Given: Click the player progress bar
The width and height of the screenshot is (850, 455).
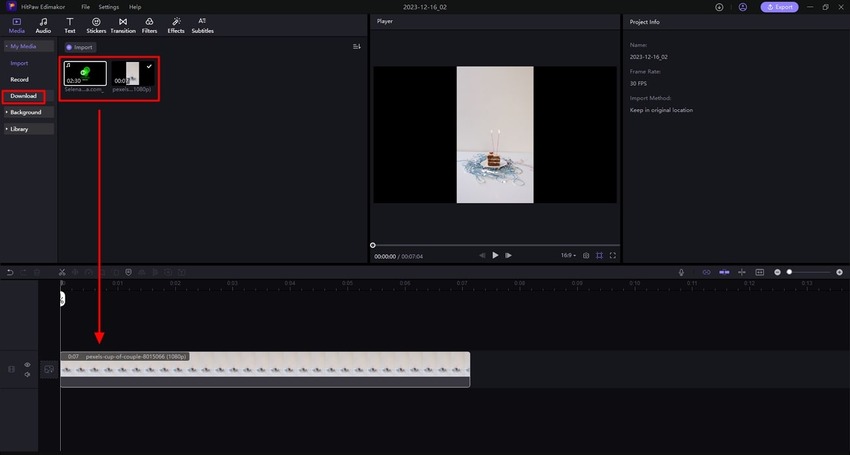Looking at the screenshot, I should [495, 245].
